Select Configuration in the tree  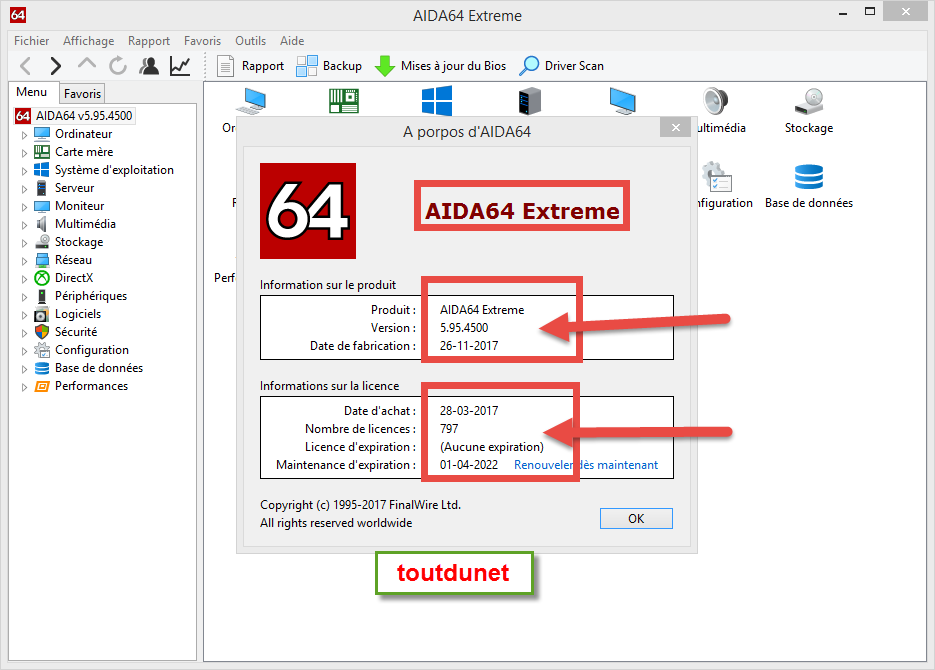point(92,350)
